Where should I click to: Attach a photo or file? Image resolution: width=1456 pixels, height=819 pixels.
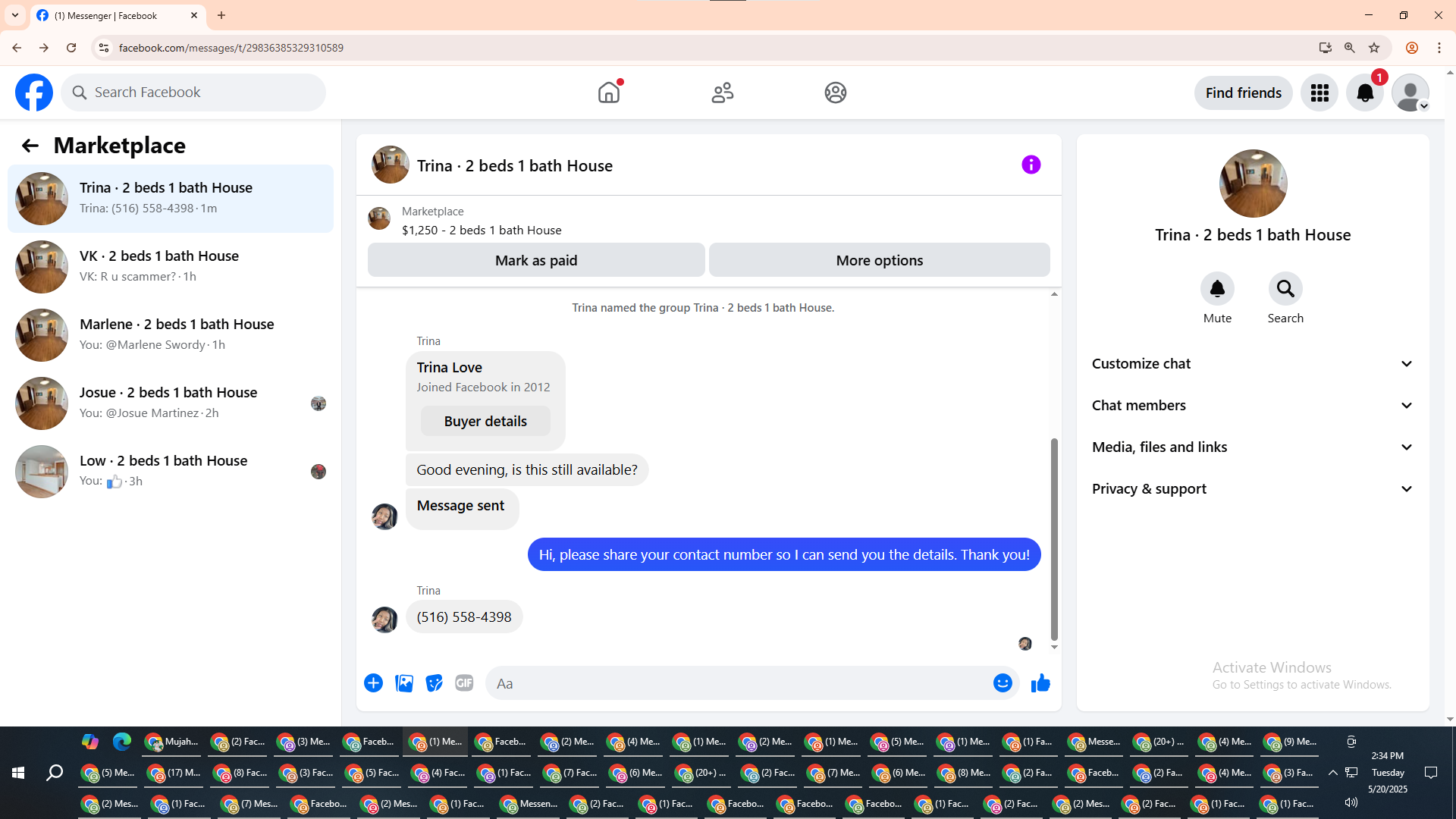(404, 683)
